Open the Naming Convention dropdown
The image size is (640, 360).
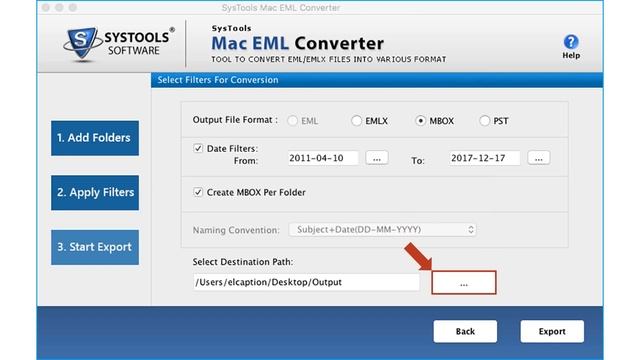[382, 229]
